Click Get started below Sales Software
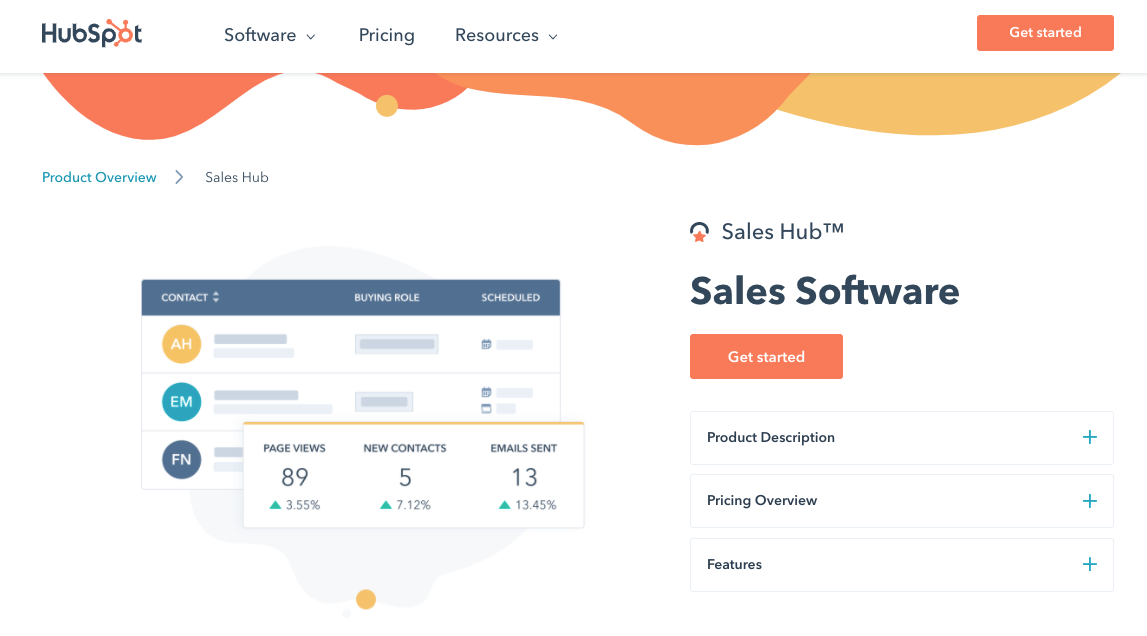 [x=766, y=356]
